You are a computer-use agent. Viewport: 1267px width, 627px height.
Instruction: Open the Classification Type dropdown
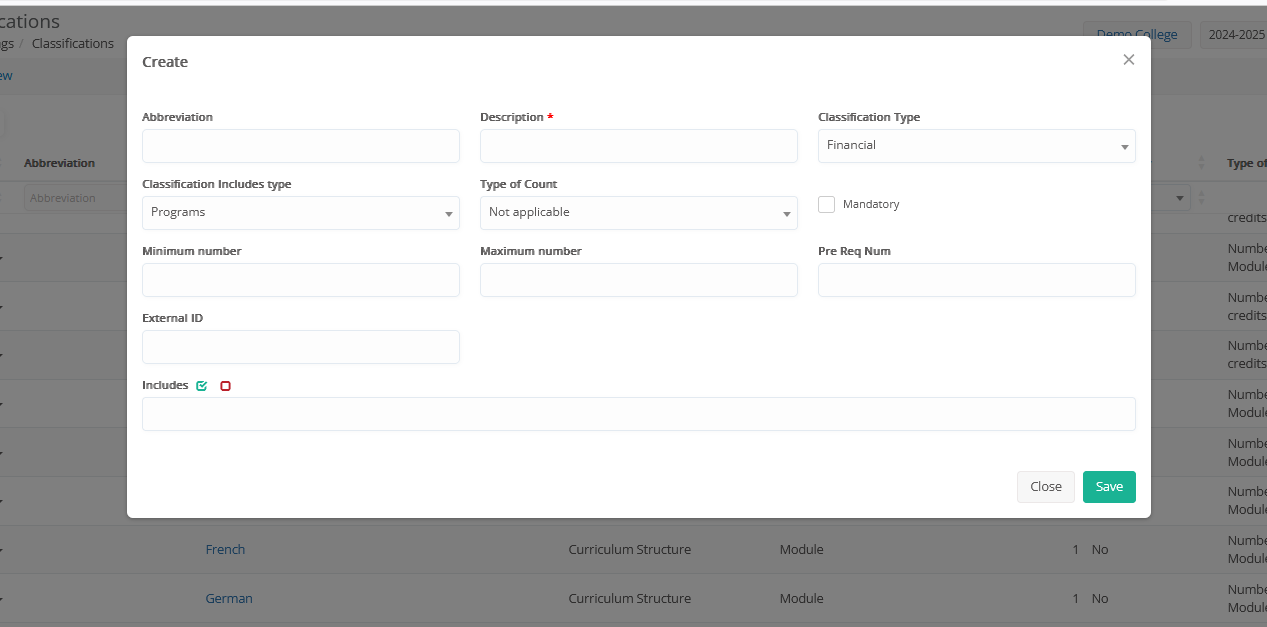[976, 146]
